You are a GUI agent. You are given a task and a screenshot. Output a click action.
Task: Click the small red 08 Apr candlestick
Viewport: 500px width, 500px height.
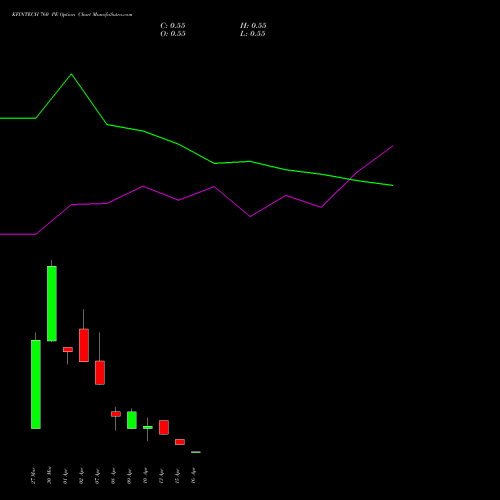(116, 414)
